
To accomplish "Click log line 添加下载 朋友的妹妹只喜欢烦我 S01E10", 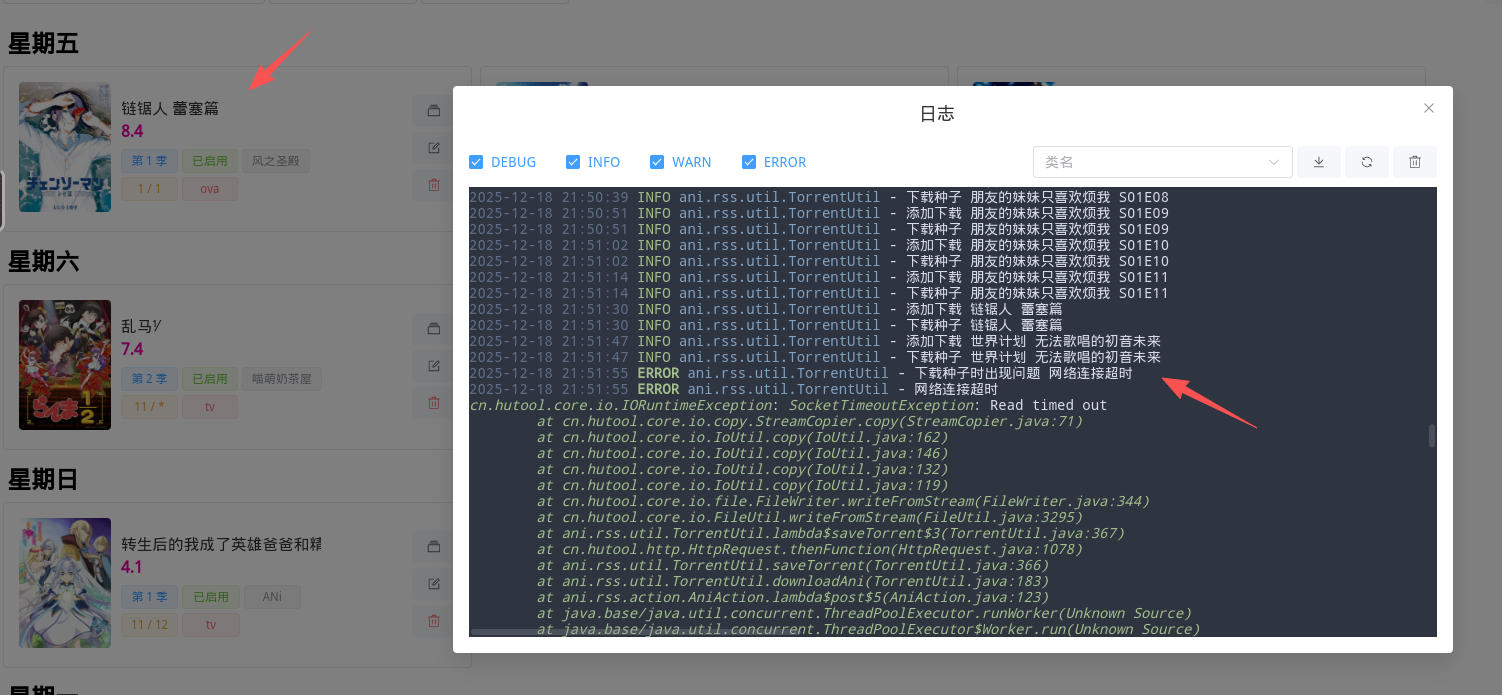I will tap(819, 245).
